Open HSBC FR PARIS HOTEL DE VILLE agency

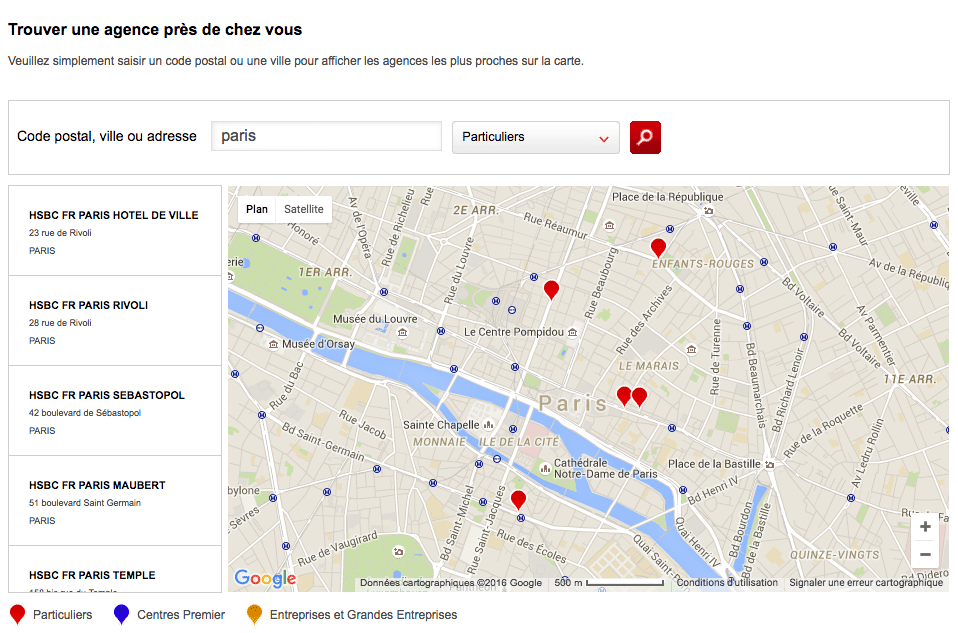tap(115, 231)
